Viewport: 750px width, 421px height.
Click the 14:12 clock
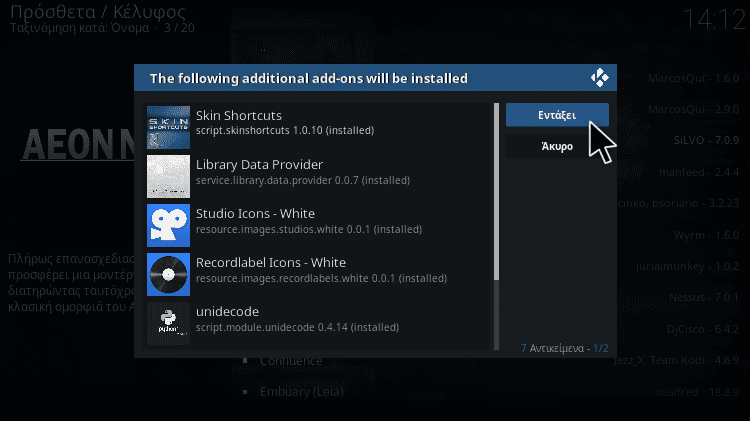click(x=714, y=20)
